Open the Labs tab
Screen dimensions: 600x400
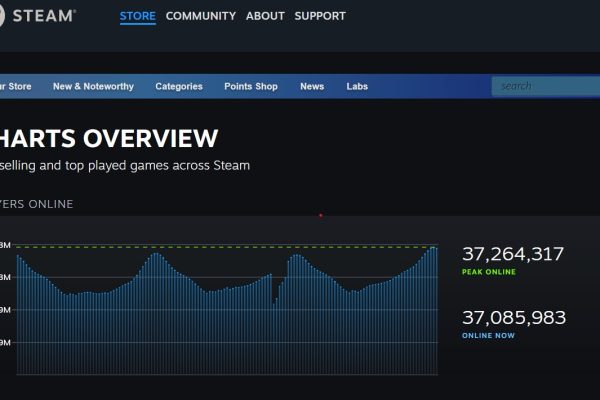[x=357, y=87]
